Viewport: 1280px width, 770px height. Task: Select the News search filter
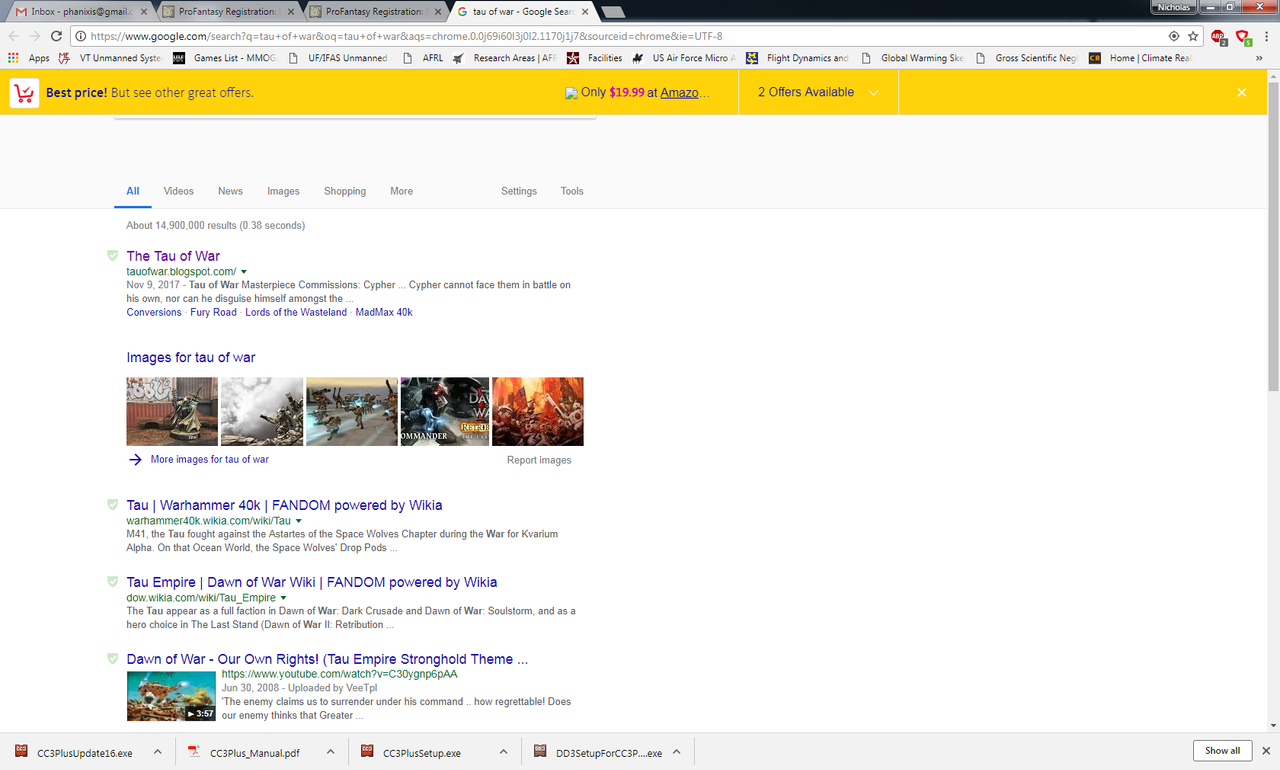(231, 191)
